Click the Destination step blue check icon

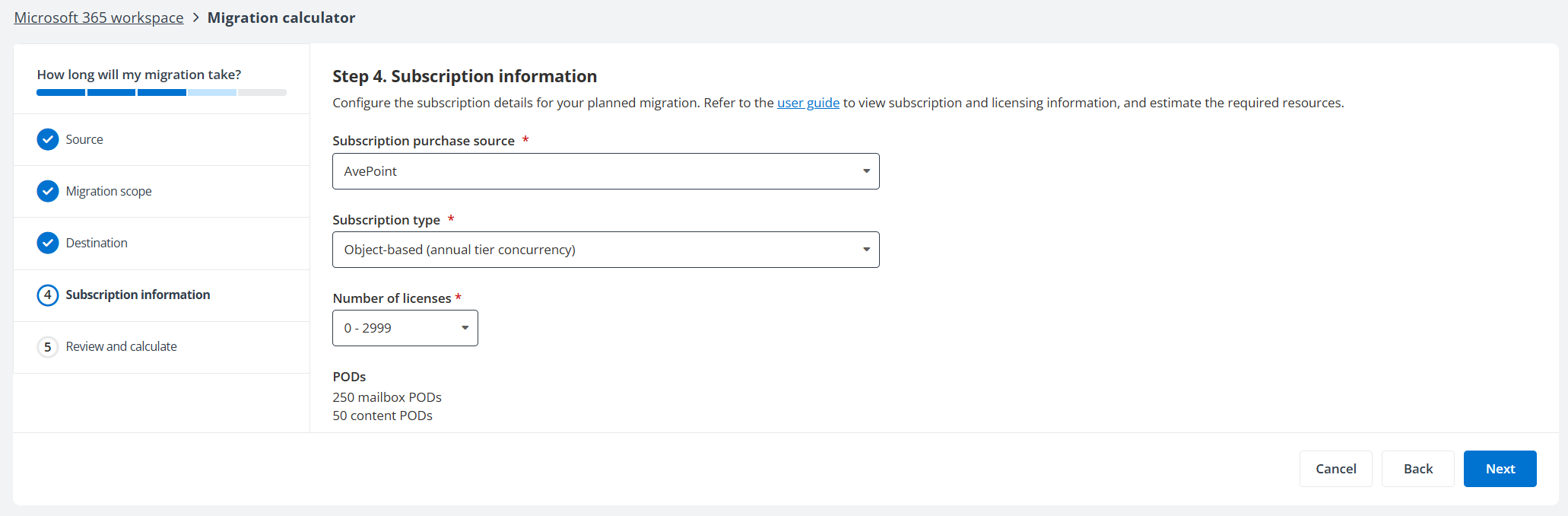pyautogui.click(x=47, y=243)
